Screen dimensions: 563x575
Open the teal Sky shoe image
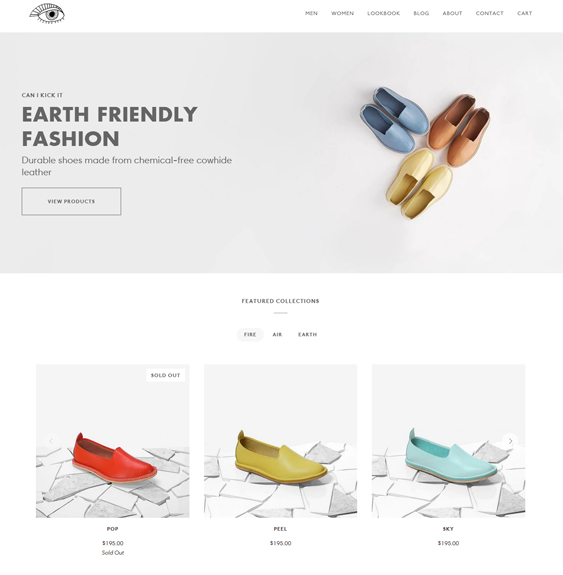[448, 441]
